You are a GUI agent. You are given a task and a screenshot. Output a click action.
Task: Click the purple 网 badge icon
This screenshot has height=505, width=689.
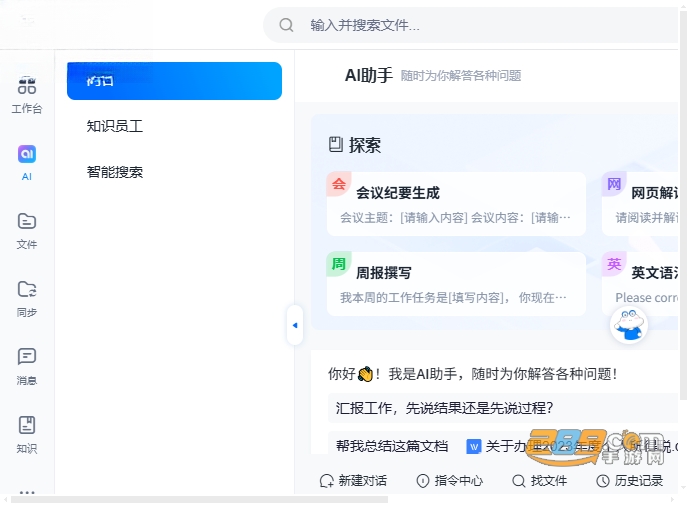[x=614, y=184]
